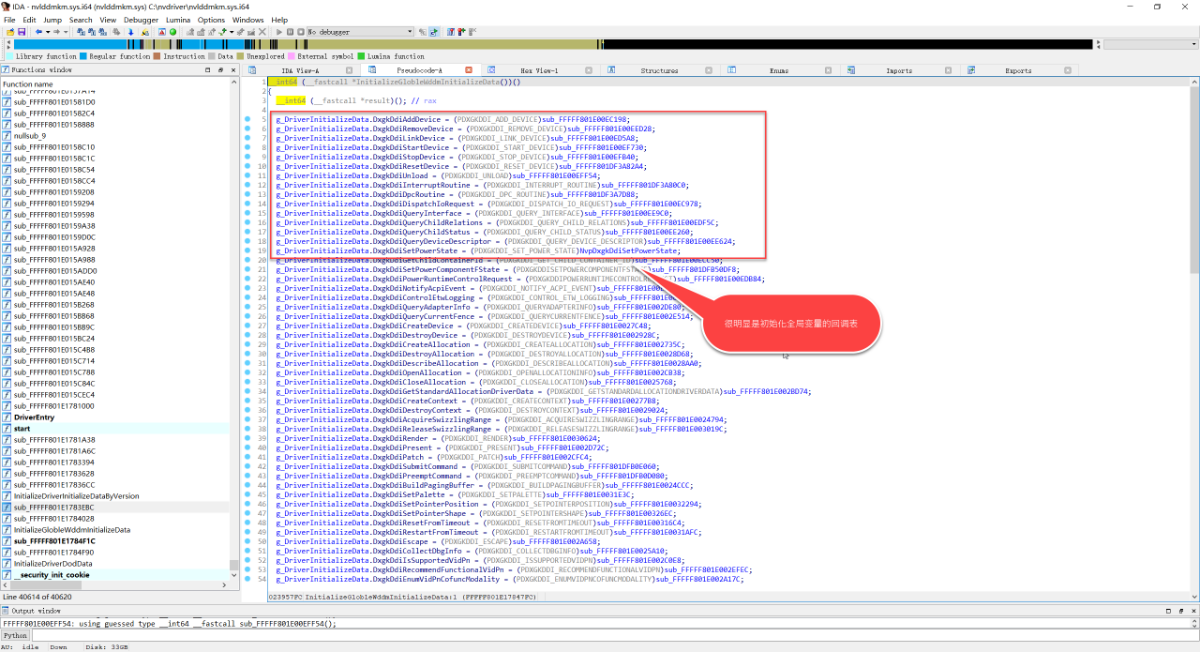Jump forward with the right arrow icon
The width and height of the screenshot is (1200, 652).
tap(56, 32)
